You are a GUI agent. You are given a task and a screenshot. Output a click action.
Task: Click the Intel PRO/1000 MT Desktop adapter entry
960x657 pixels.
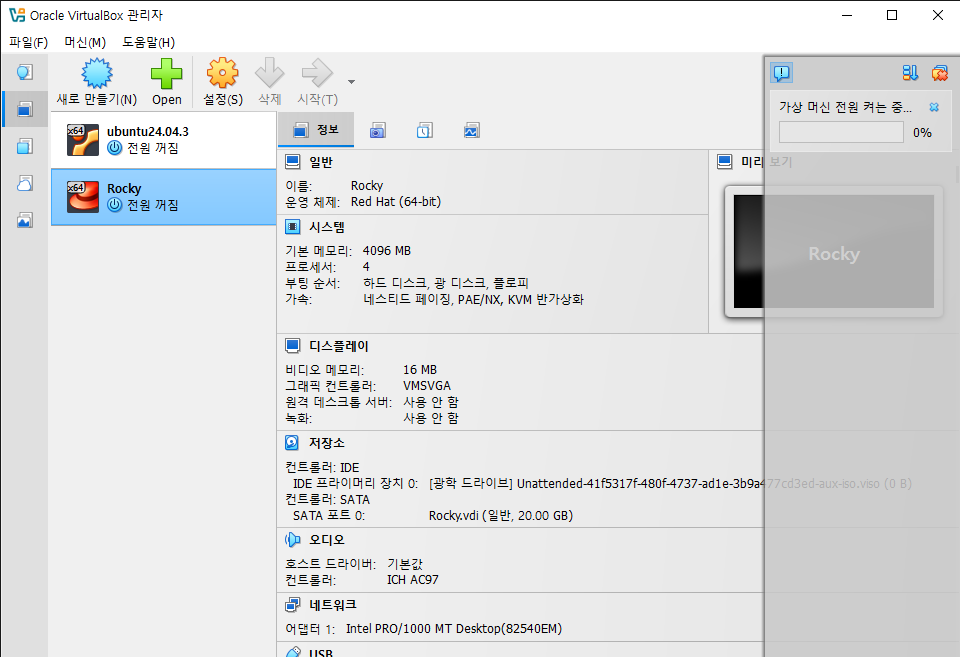point(454,629)
